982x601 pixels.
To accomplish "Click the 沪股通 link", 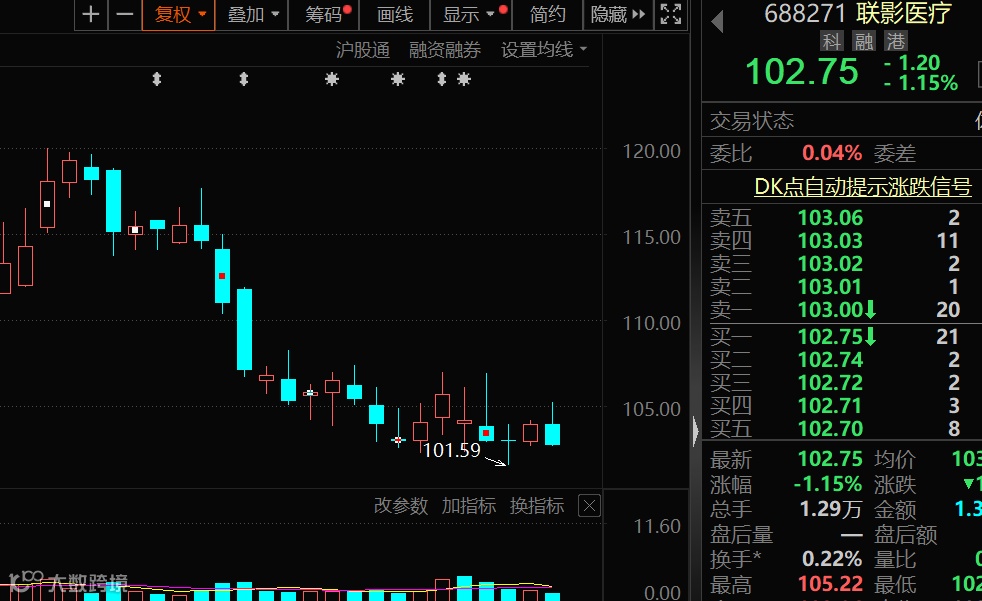I will 363,49.
